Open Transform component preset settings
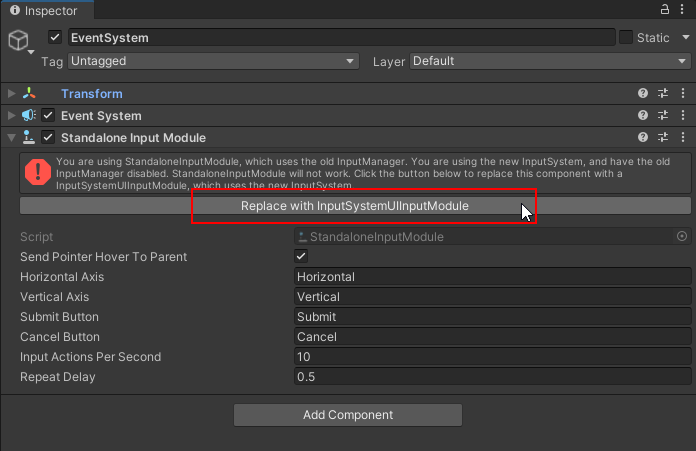 663,93
